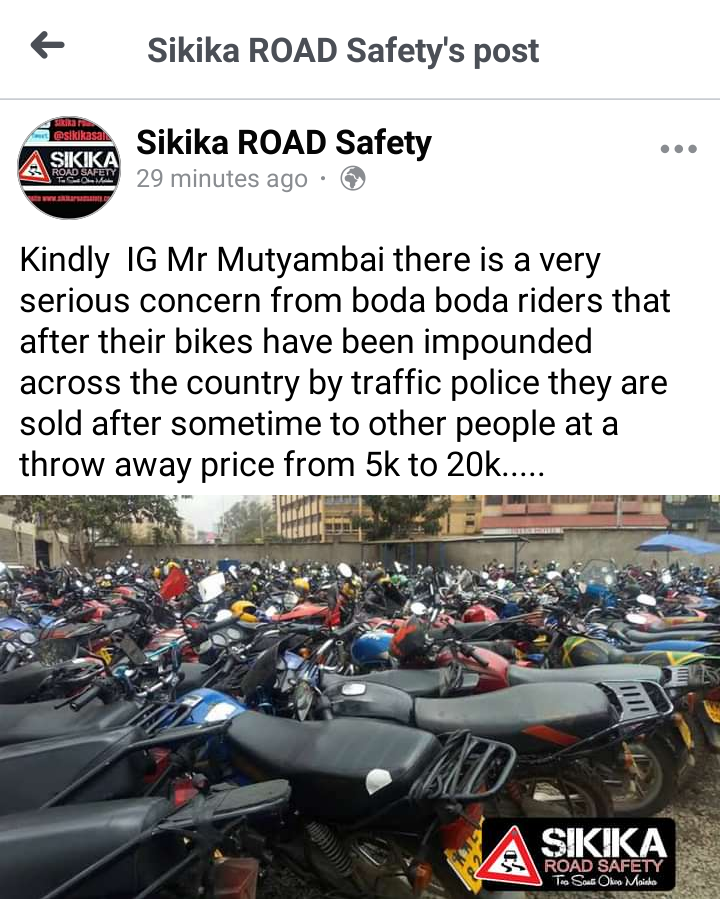
Task: Open the impounded motorcycles photo
Action: [360, 697]
